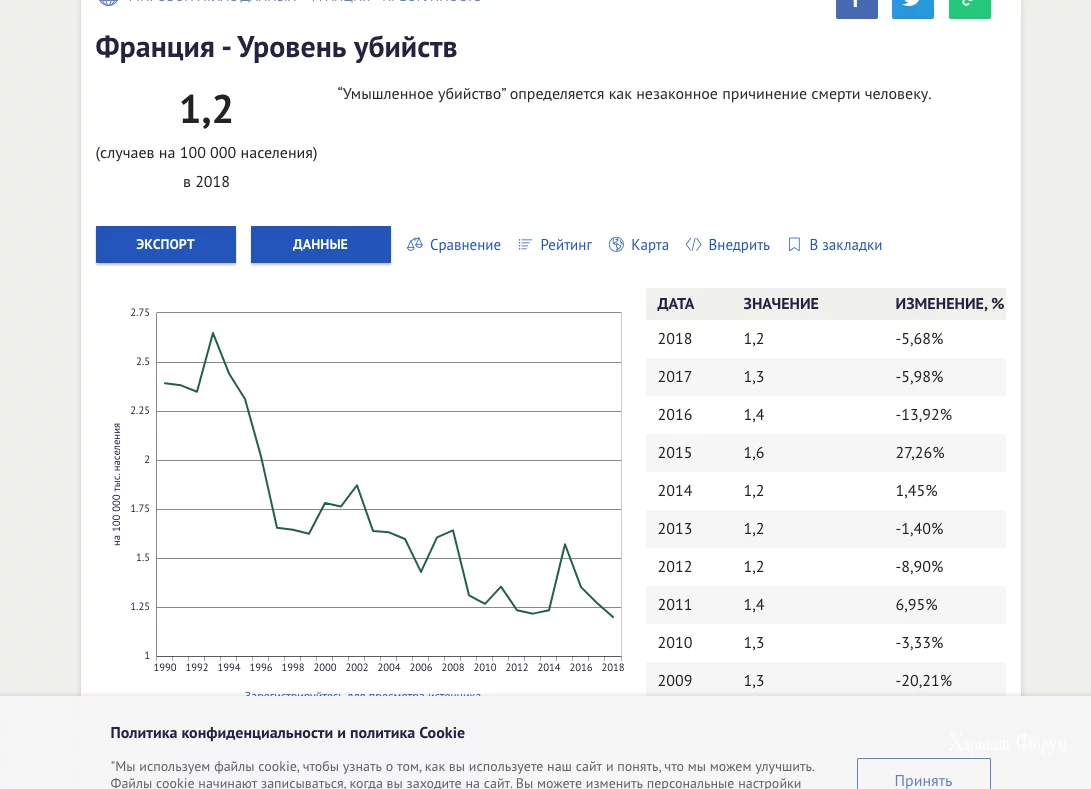This screenshot has height=789, width=1091.
Task: Open the ДАННЫЕ button
Action: pos(321,244)
